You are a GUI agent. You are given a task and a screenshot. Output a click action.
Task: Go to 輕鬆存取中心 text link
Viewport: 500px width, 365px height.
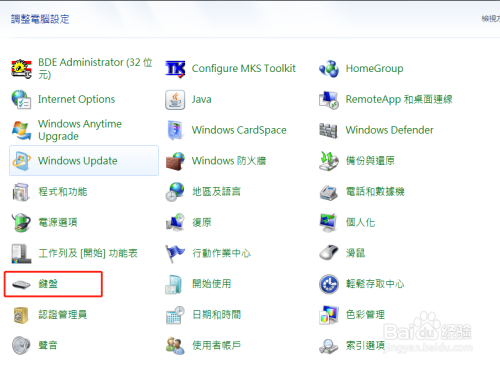(x=375, y=284)
